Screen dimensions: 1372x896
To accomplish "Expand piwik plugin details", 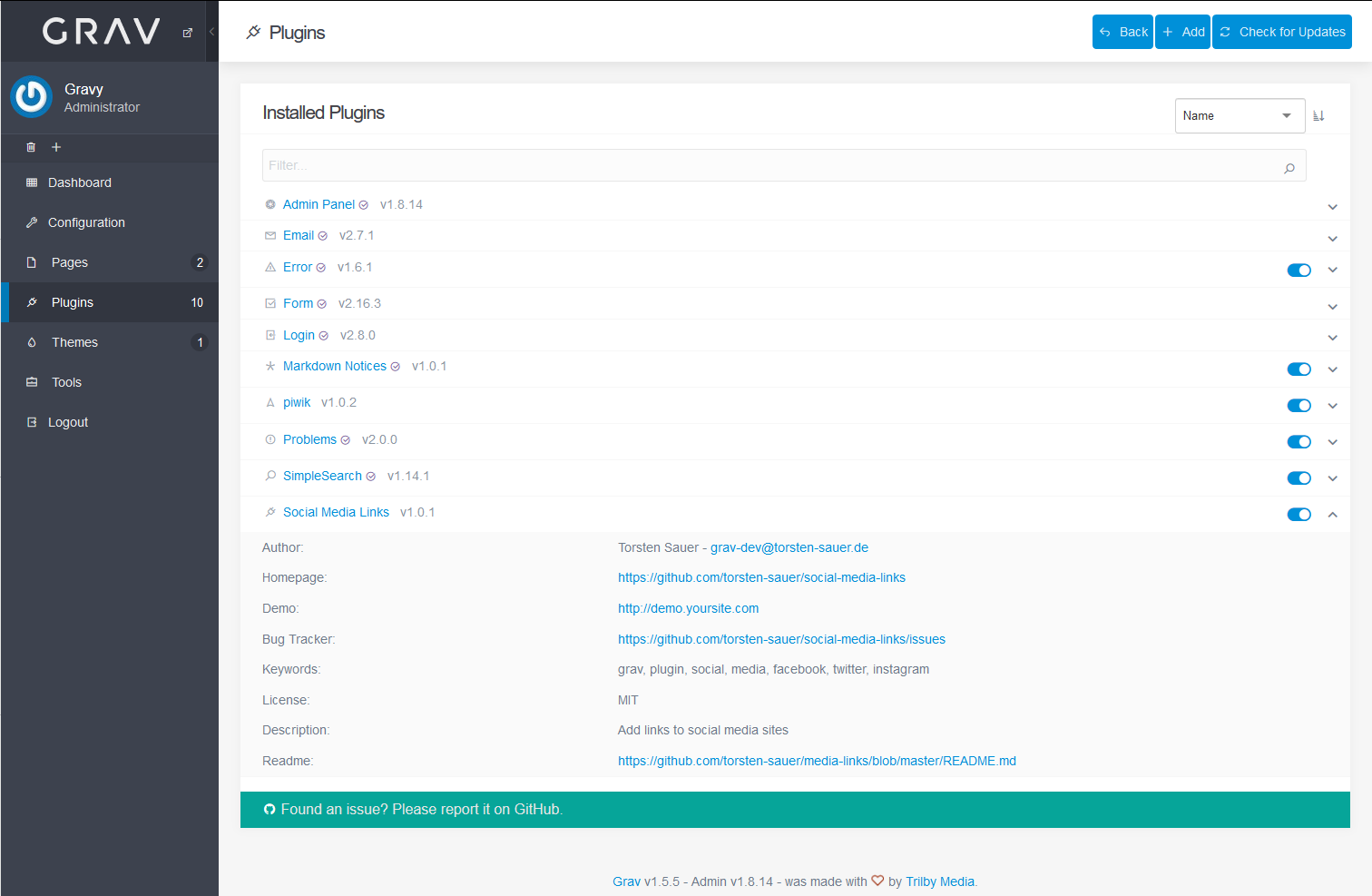I will point(1333,406).
